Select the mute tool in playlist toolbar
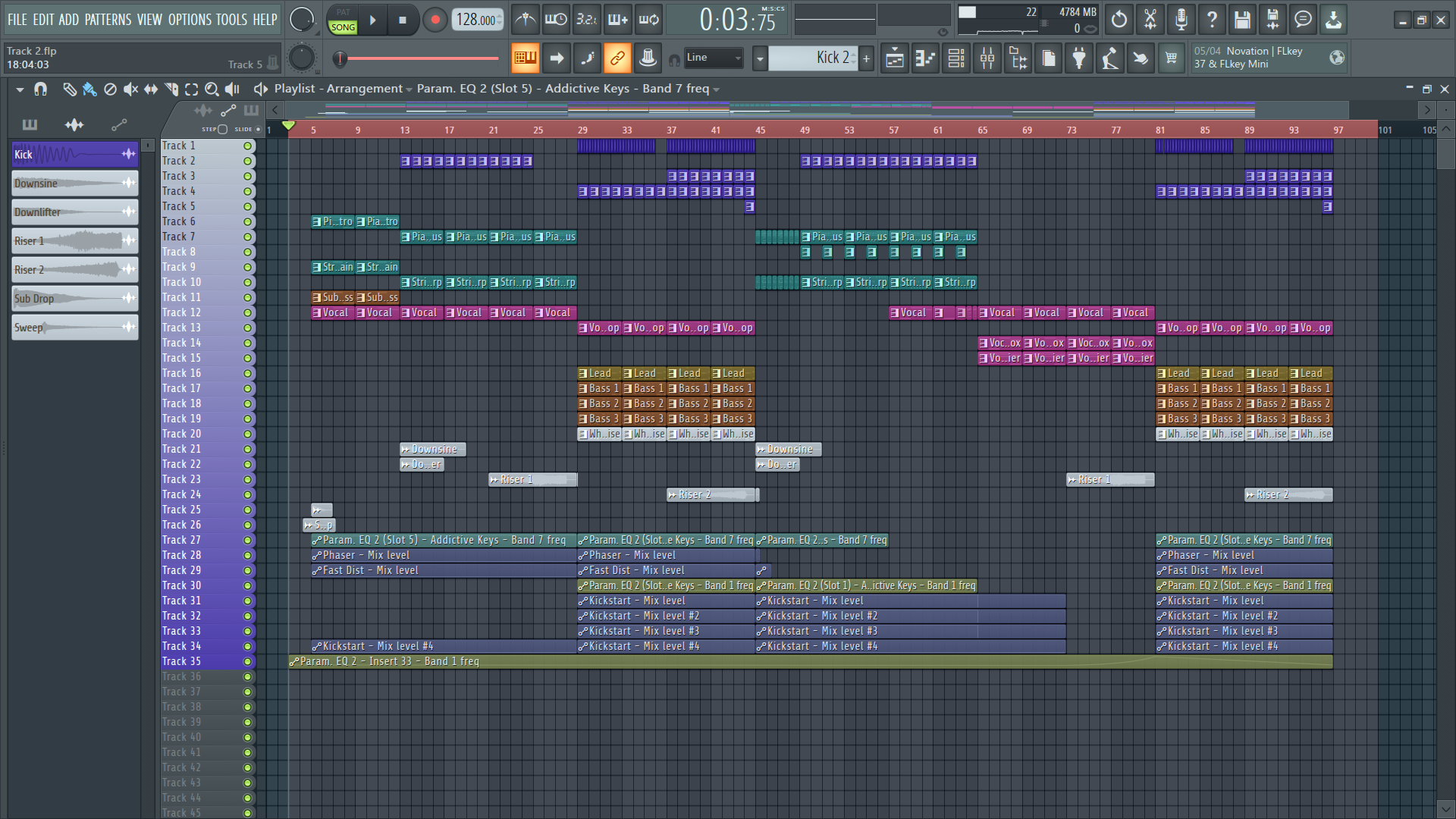Screen dimensions: 1456x819 130,89
